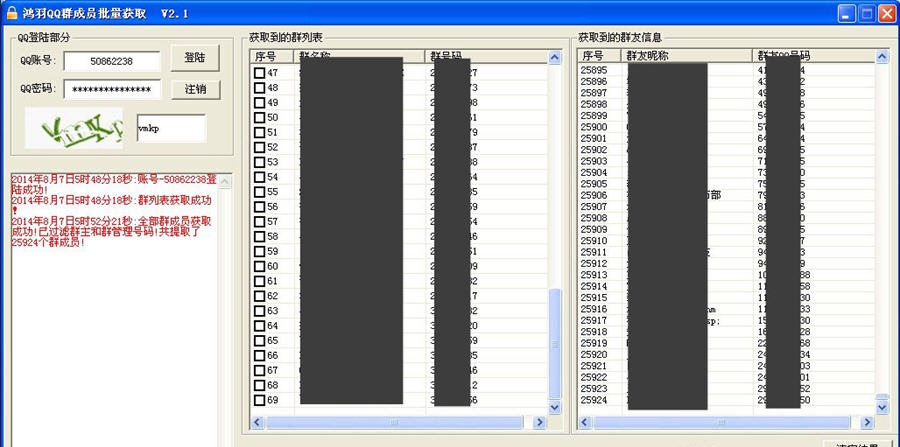Maximize the application window
Screen dimensions: 900x447
point(867,14)
